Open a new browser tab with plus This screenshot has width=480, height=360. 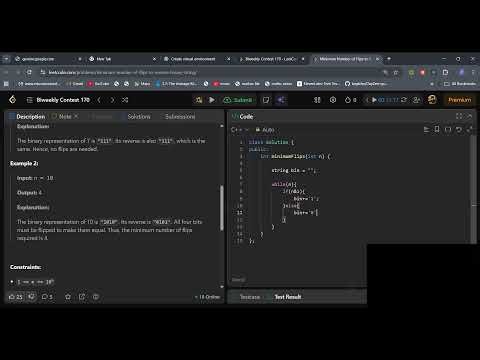coord(388,59)
